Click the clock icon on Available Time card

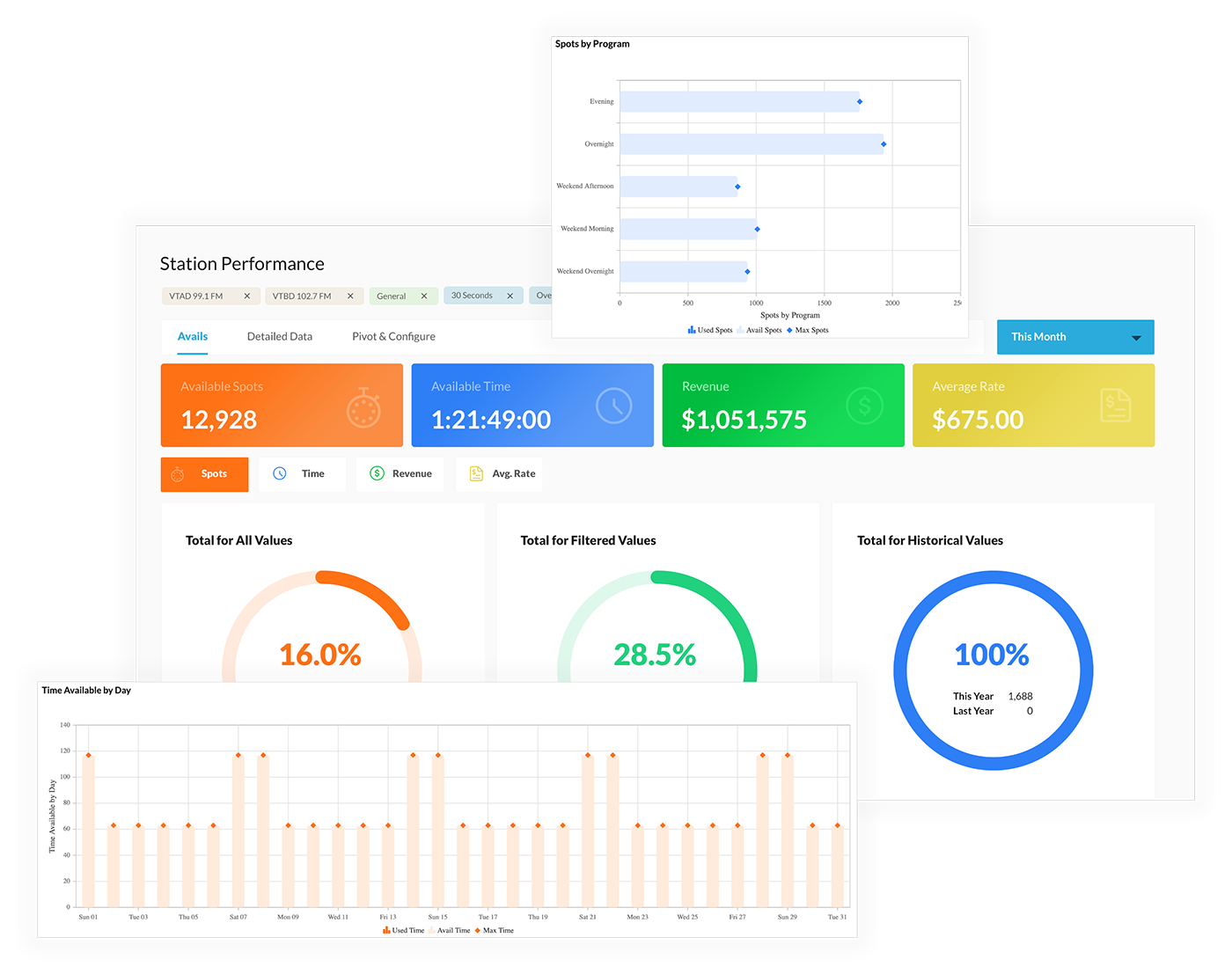(x=613, y=406)
